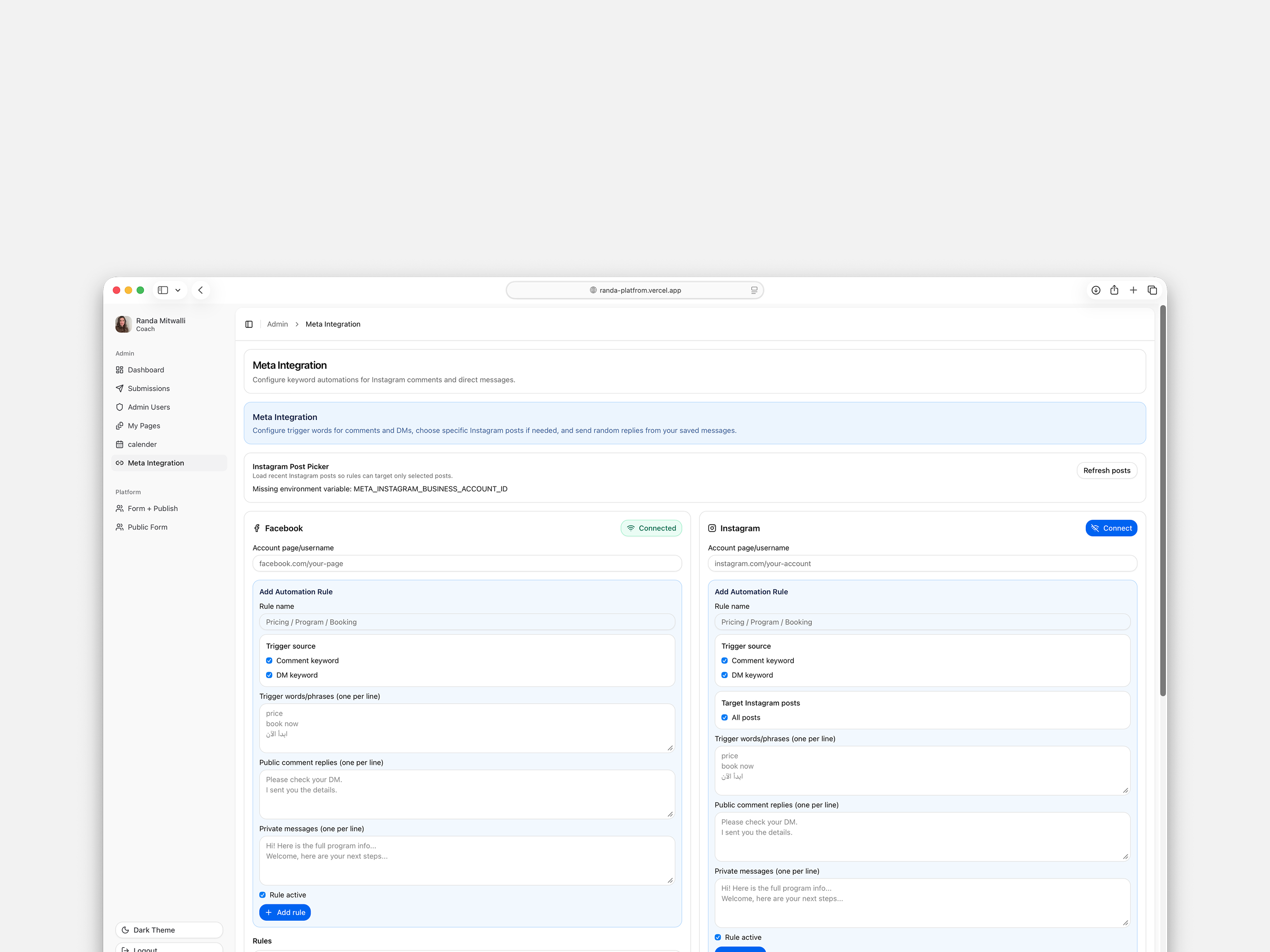
Task: Click Instagram Connect button
Action: point(1111,528)
